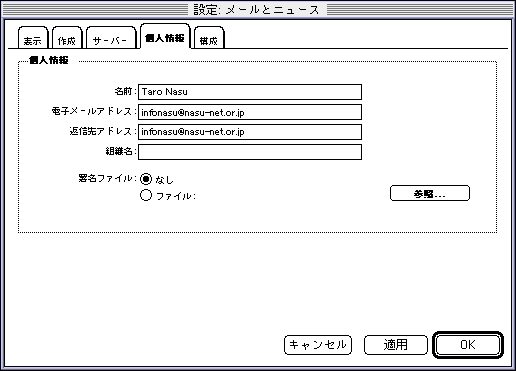
Task: Click the 名前 field containing Taro Nasu
Action: 250,92
